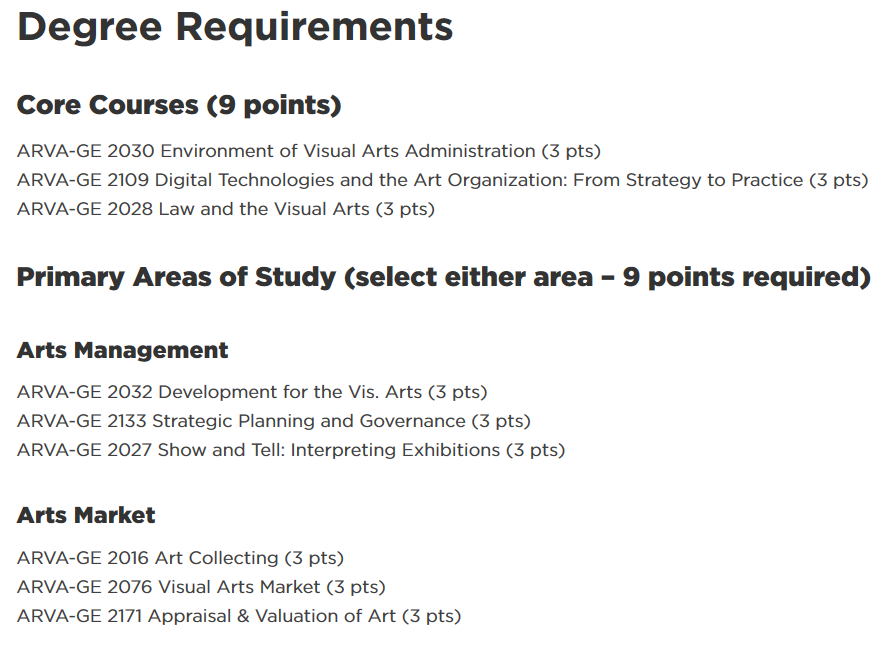The width and height of the screenshot is (884, 650).
Task: Click ARVA-GE 2109 Digital Technologies course line
Action: click(x=443, y=180)
